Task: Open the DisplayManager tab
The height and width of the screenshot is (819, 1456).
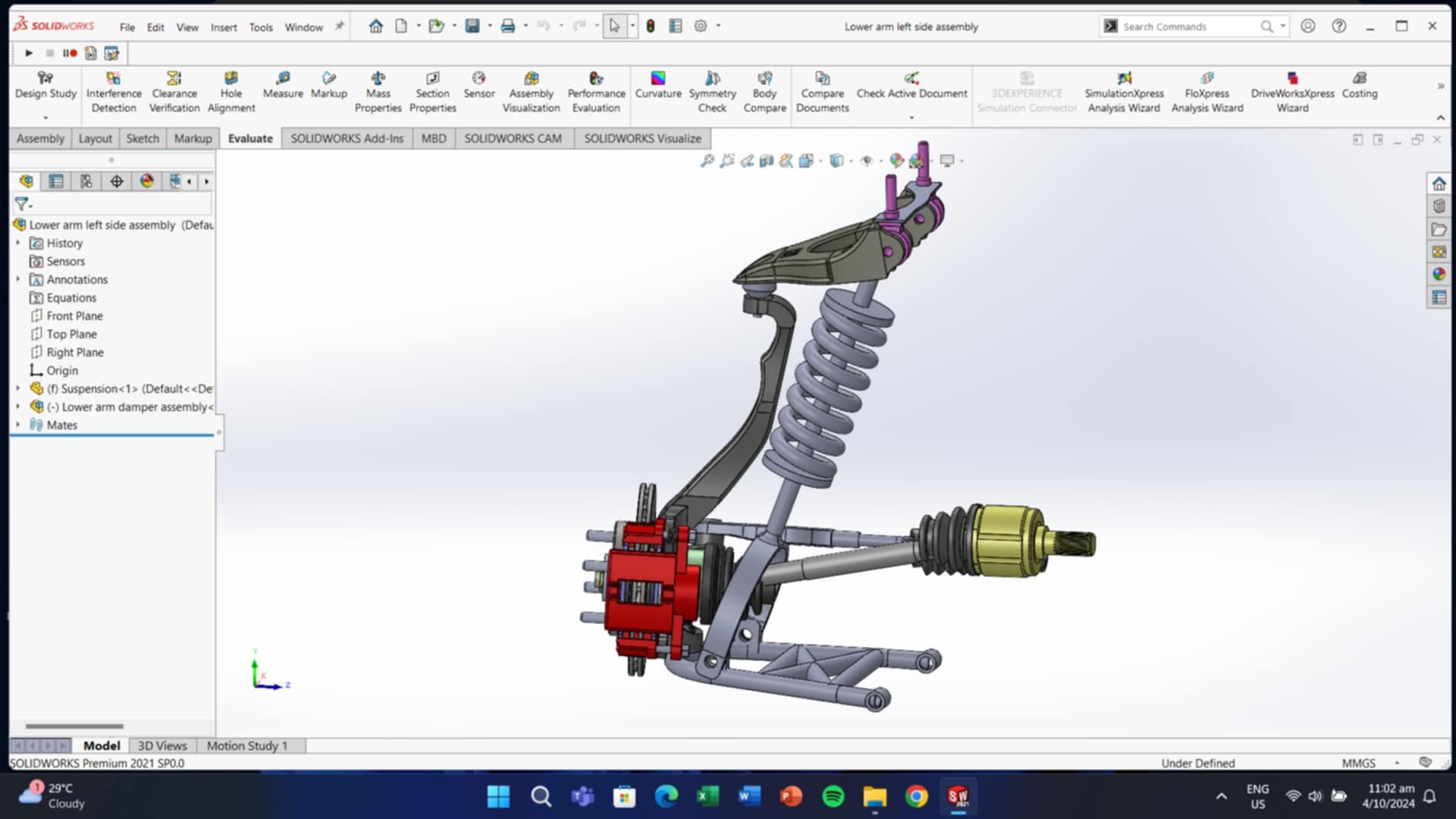Action: [147, 181]
